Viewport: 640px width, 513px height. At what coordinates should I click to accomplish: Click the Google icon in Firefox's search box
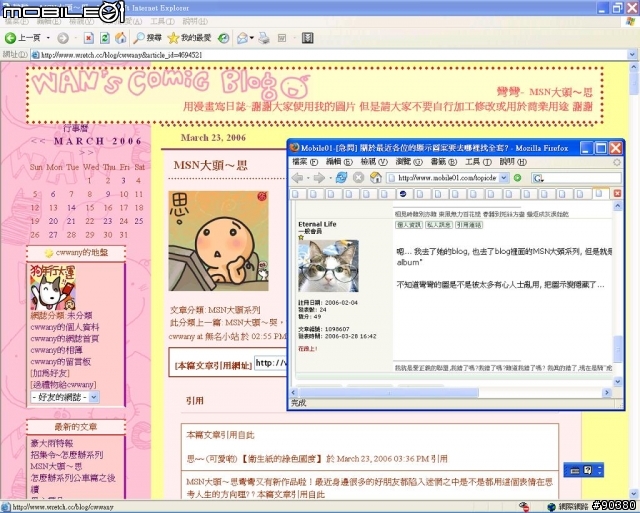[x=538, y=178]
